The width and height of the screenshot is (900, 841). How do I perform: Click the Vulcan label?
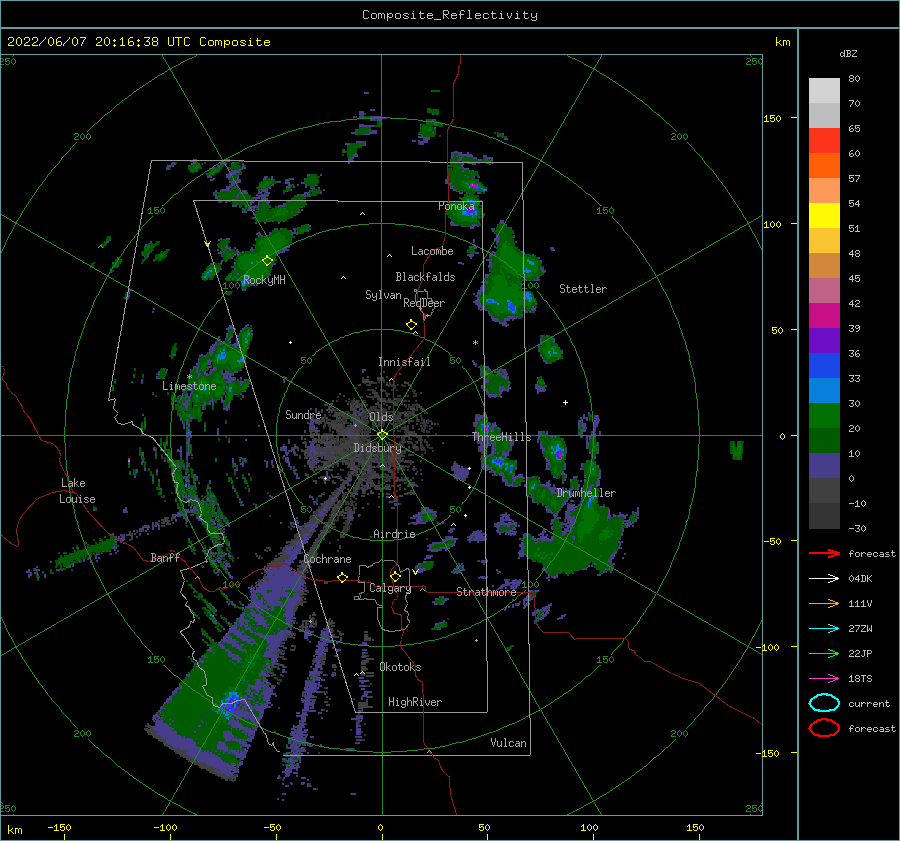[509, 743]
